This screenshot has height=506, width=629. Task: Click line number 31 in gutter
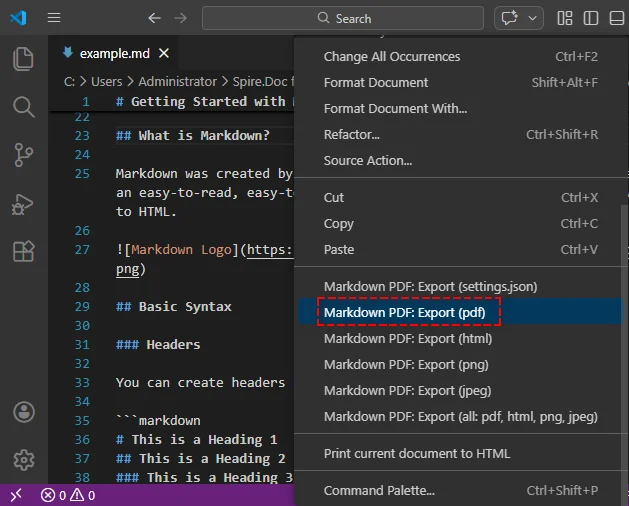(82, 345)
